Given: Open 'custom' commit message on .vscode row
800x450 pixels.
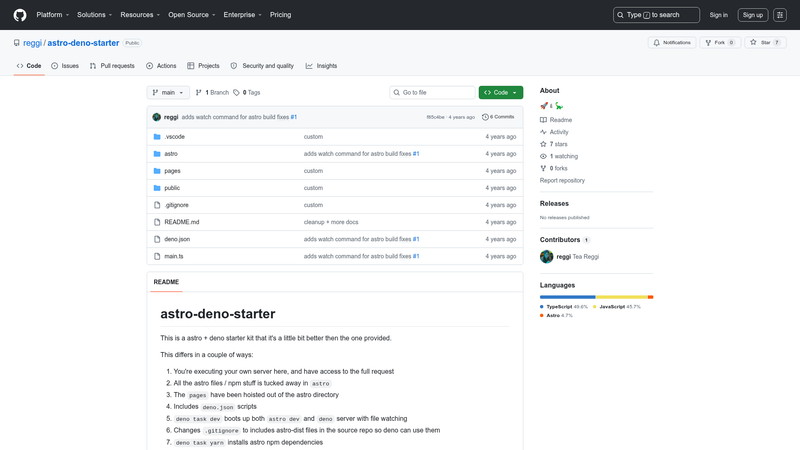Looking at the screenshot, I should (313, 137).
